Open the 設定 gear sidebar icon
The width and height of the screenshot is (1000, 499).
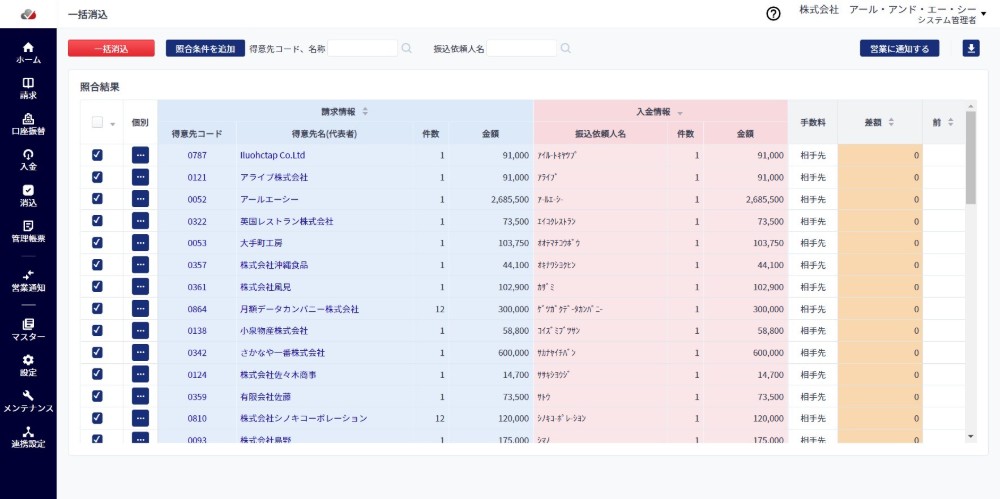click(x=28, y=365)
